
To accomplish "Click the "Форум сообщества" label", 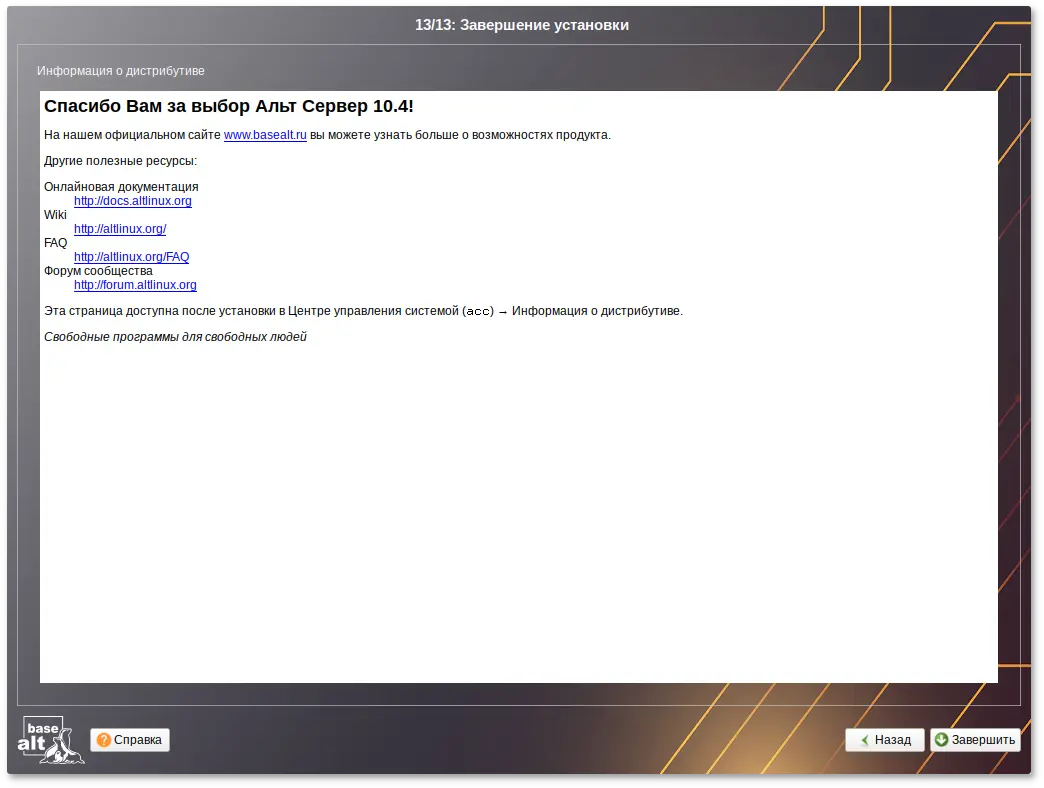I will tap(98, 271).
